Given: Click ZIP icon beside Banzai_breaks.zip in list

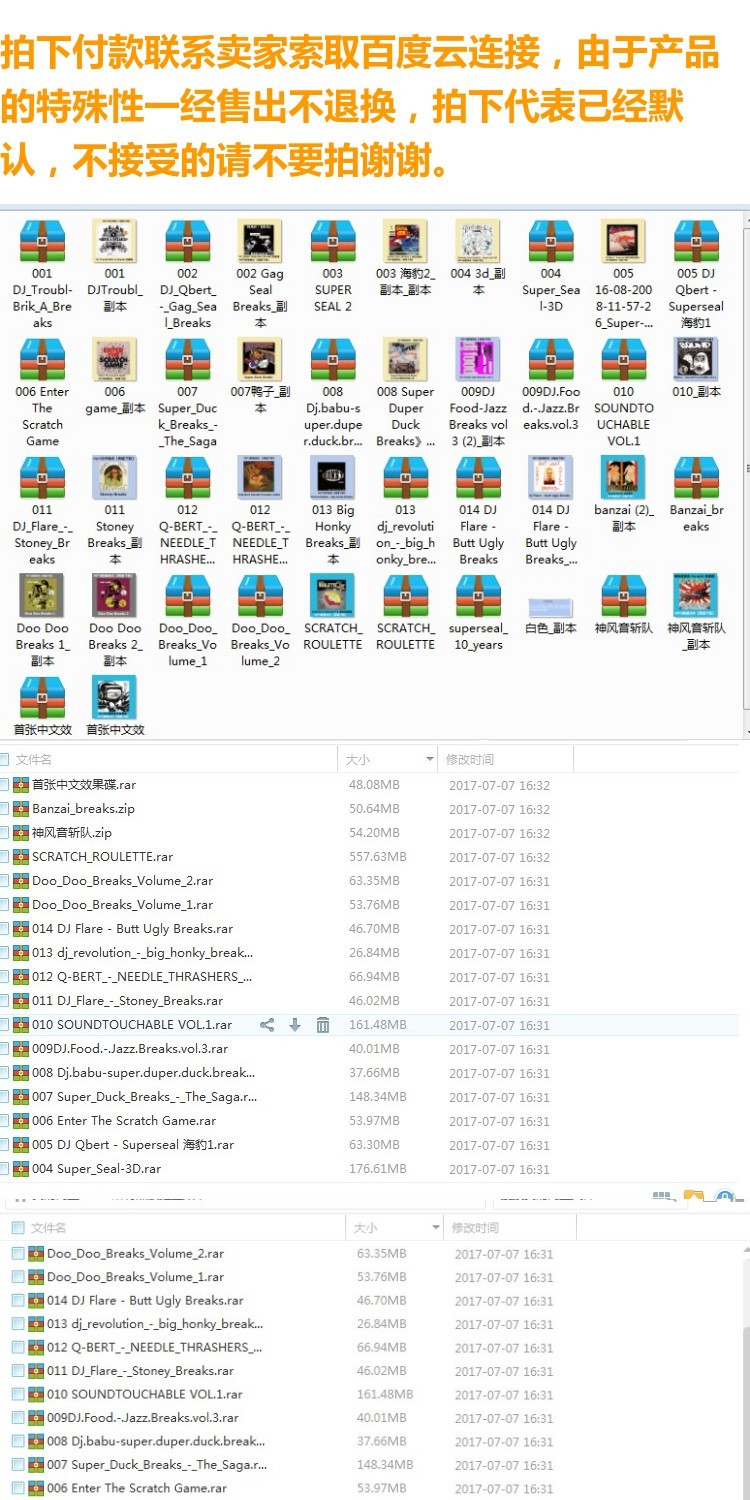Looking at the screenshot, I should click(x=21, y=809).
